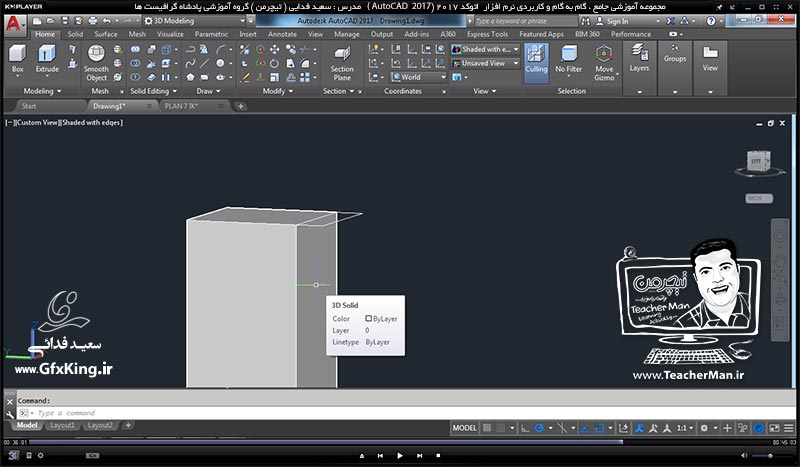Open the 3D Modeling workspace dropdown

[x=194, y=21]
